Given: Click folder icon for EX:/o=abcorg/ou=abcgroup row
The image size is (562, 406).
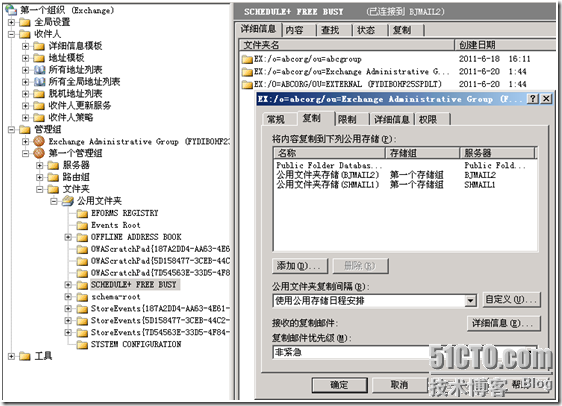Looking at the screenshot, I should coord(247,59).
